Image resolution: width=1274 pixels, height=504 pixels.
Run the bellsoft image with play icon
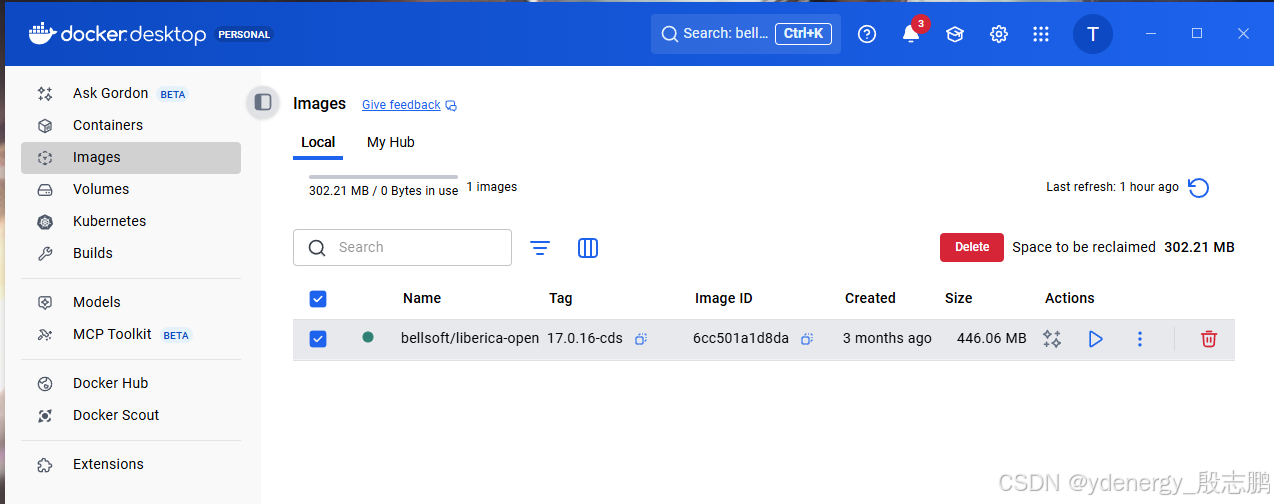click(x=1095, y=339)
